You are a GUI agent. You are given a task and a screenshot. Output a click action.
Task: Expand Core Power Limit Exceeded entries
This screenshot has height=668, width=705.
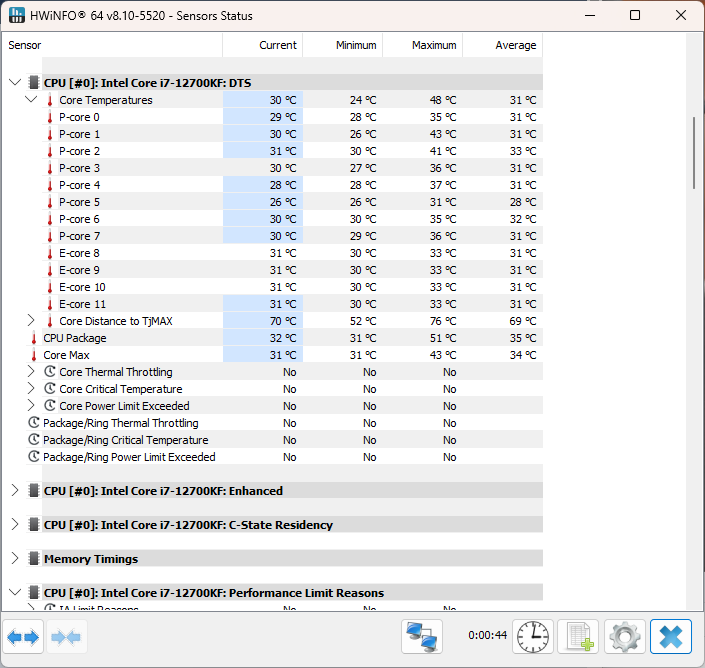point(31,405)
